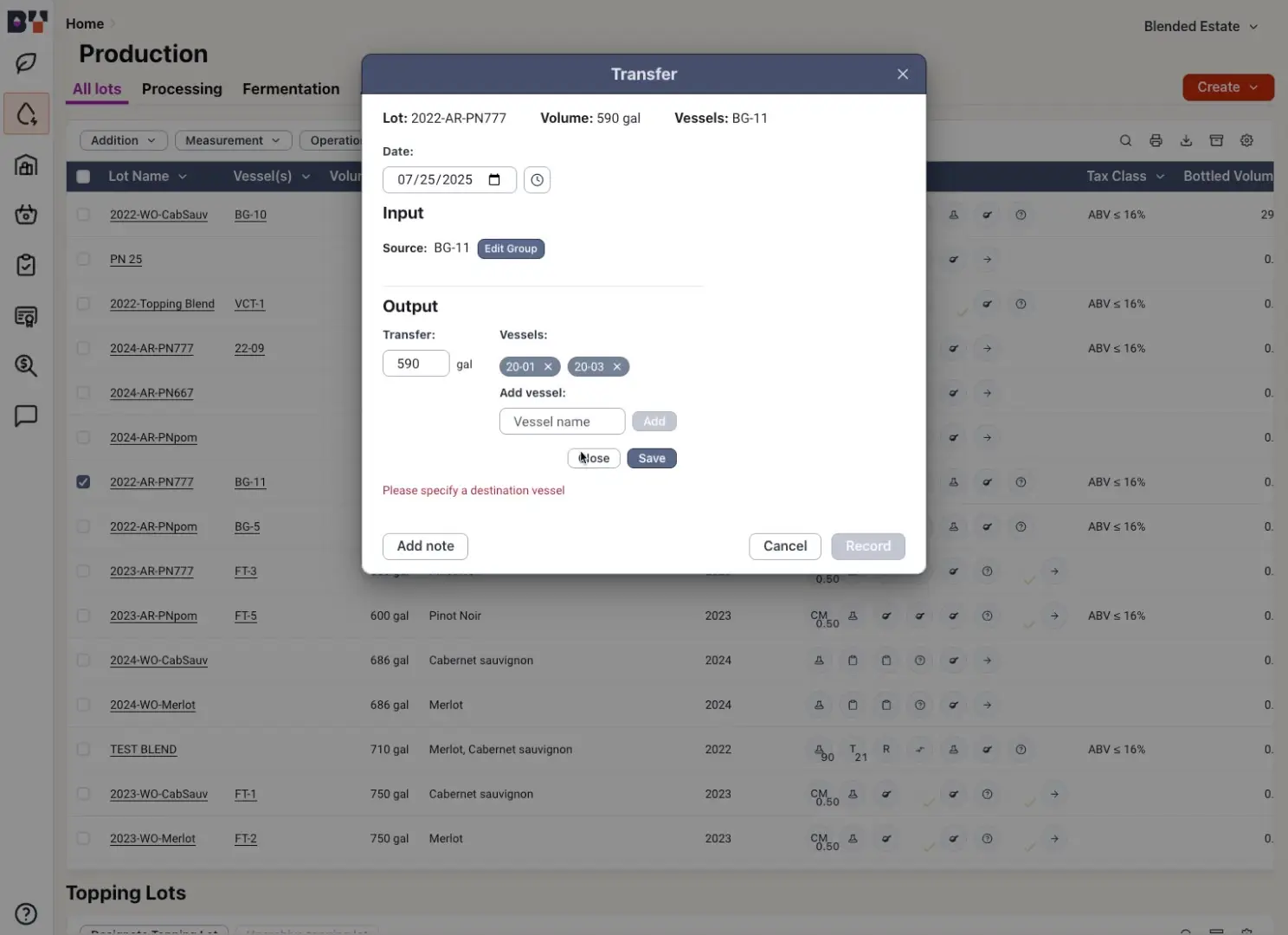The image size is (1288, 935).
Task: Open the Bottled Volume column header
Action: (1227, 177)
